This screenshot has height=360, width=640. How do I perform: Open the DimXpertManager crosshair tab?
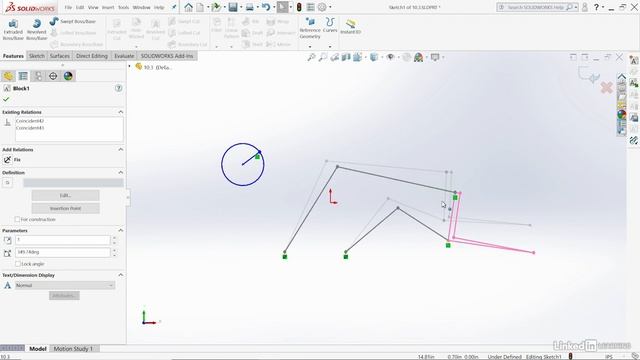pos(53,76)
